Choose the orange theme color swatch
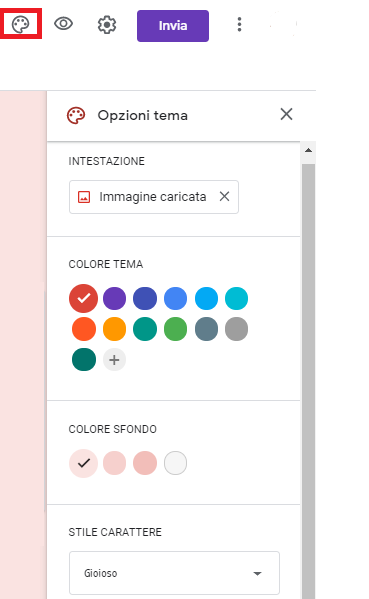This screenshot has height=599, width=369. (114, 329)
